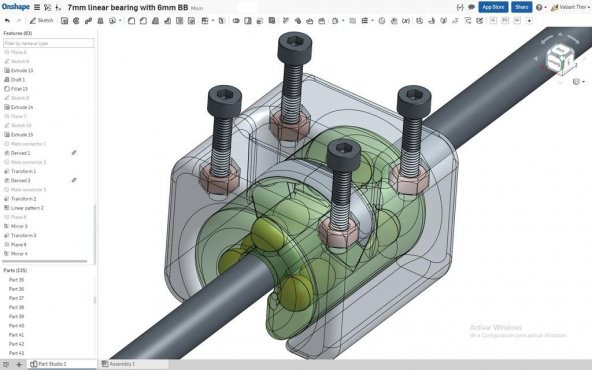Viewport: 592px width, 370px height.
Task: Activate the Chamfer tool icon
Action: pos(143,21)
